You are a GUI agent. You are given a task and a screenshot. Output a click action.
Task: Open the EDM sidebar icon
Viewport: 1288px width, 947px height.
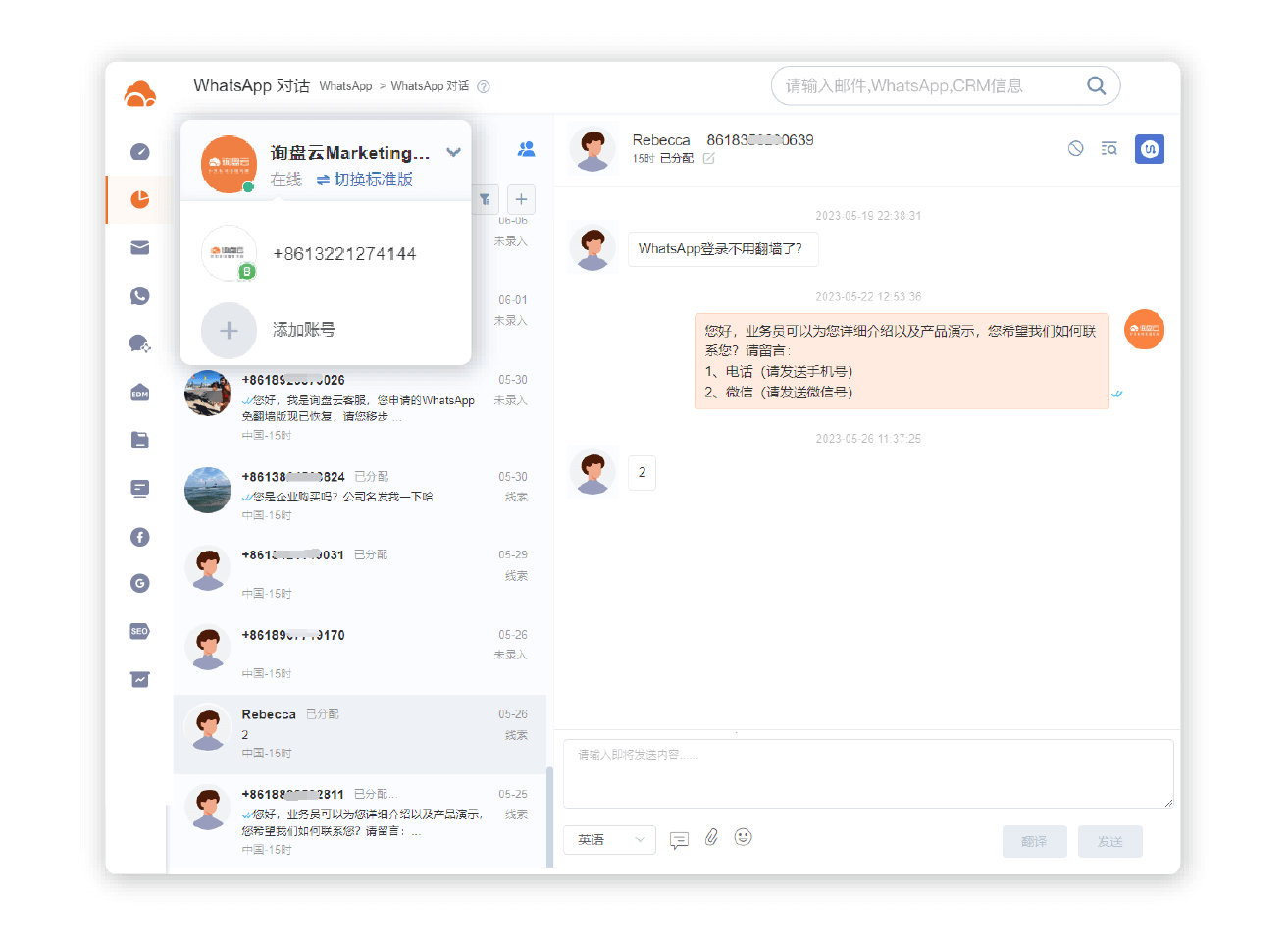click(140, 393)
